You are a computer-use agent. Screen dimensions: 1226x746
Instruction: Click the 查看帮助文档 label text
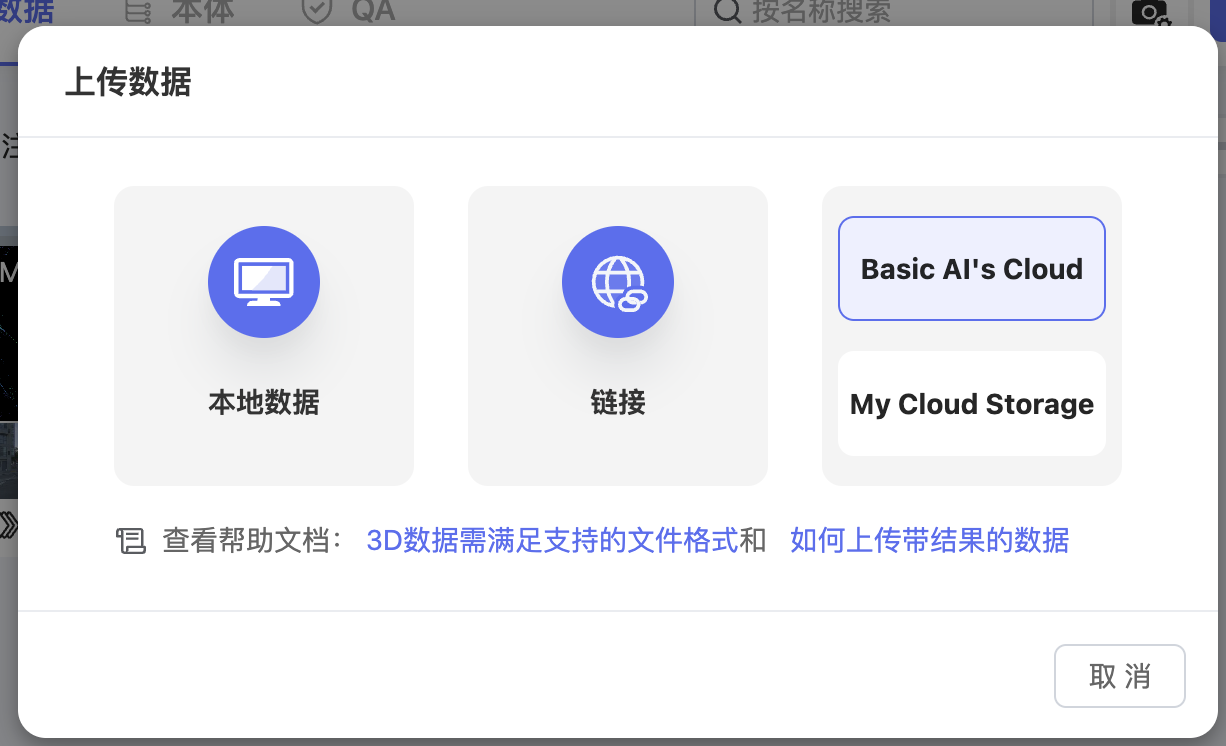pyautogui.click(x=252, y=541)
